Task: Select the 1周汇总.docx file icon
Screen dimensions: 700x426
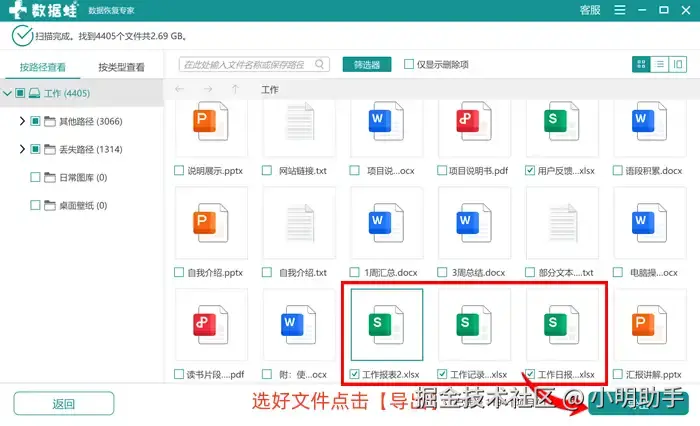Action: 387,223
